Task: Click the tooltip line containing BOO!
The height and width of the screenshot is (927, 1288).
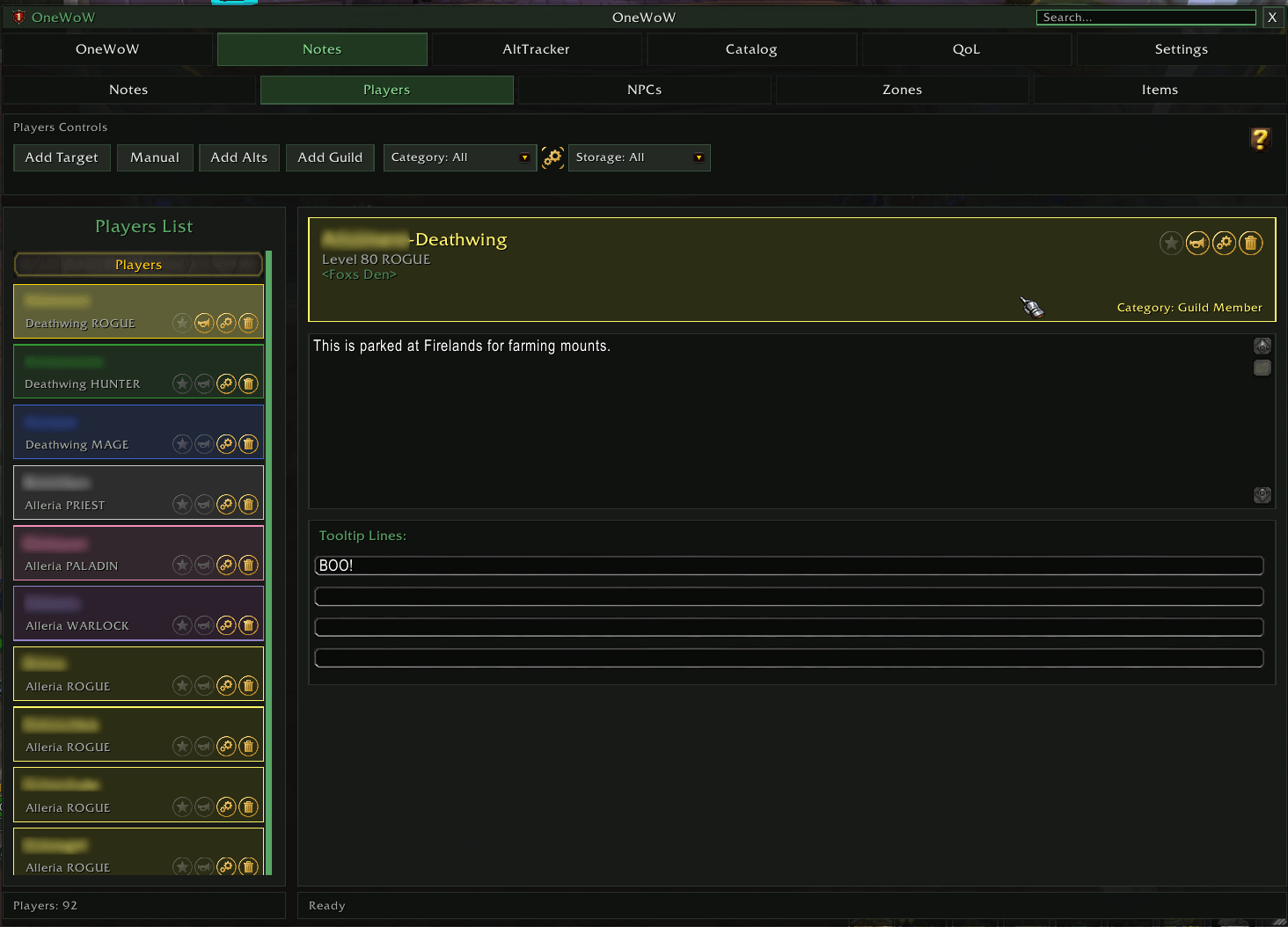Action: pos(789,566)
